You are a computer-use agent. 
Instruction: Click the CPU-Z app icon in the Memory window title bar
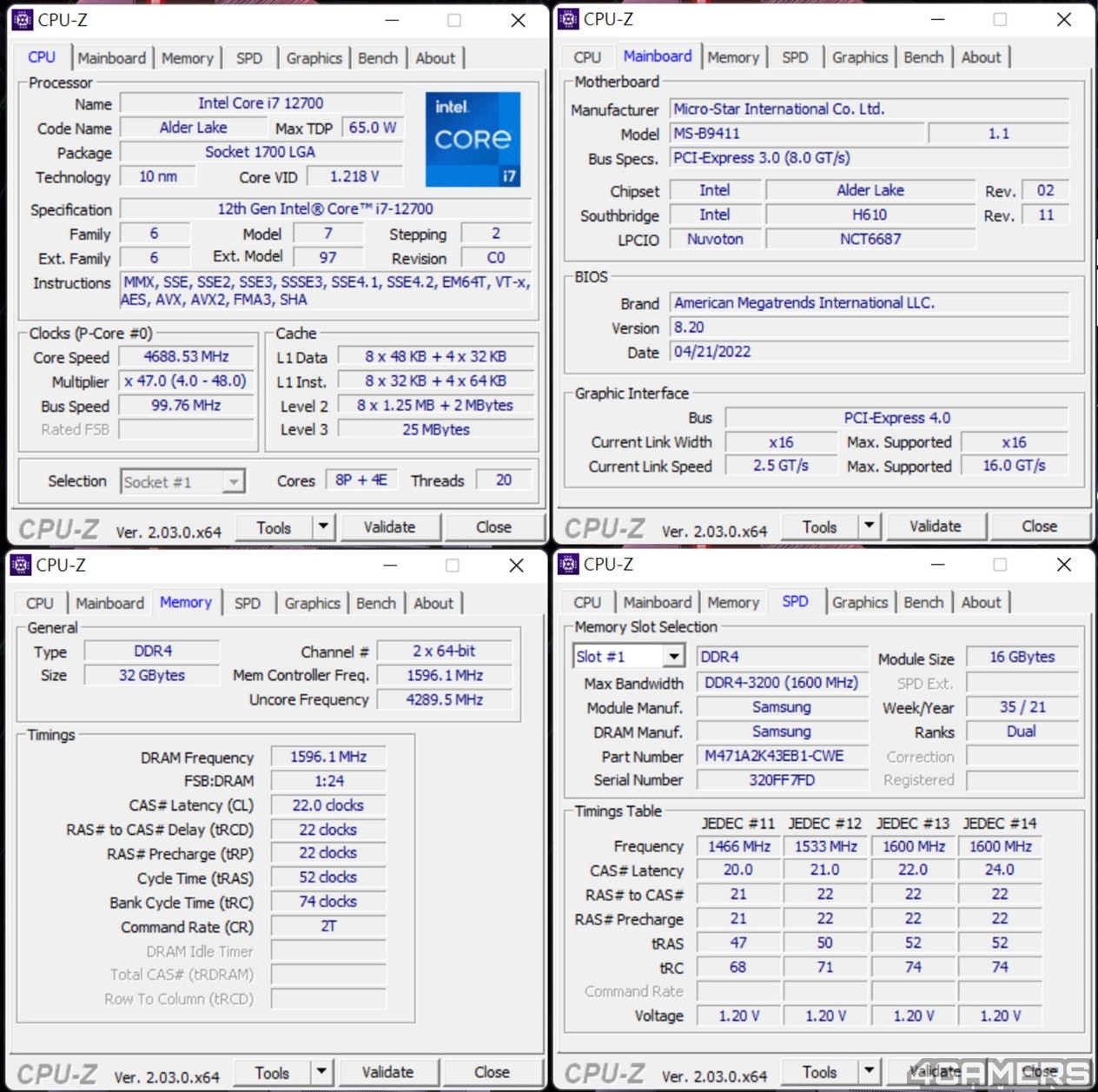tap(21, 565)
